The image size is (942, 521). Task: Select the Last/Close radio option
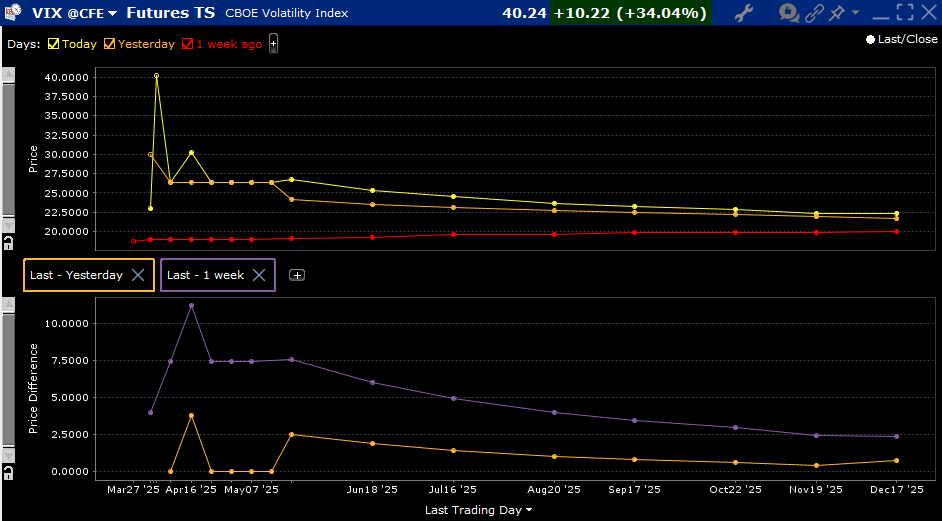[870, 40]
